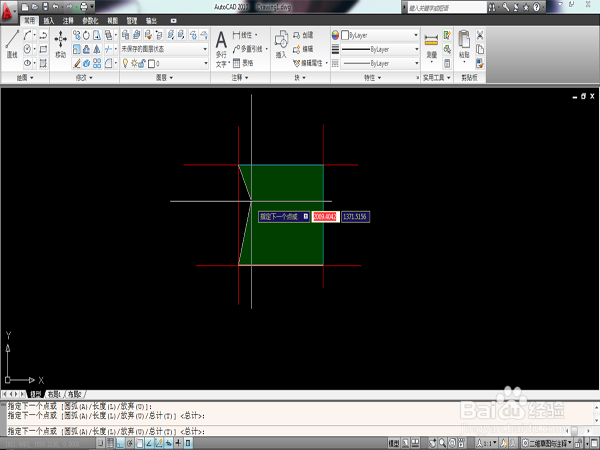Click the New file icon in quick access toolbar

tap(25, 7)
